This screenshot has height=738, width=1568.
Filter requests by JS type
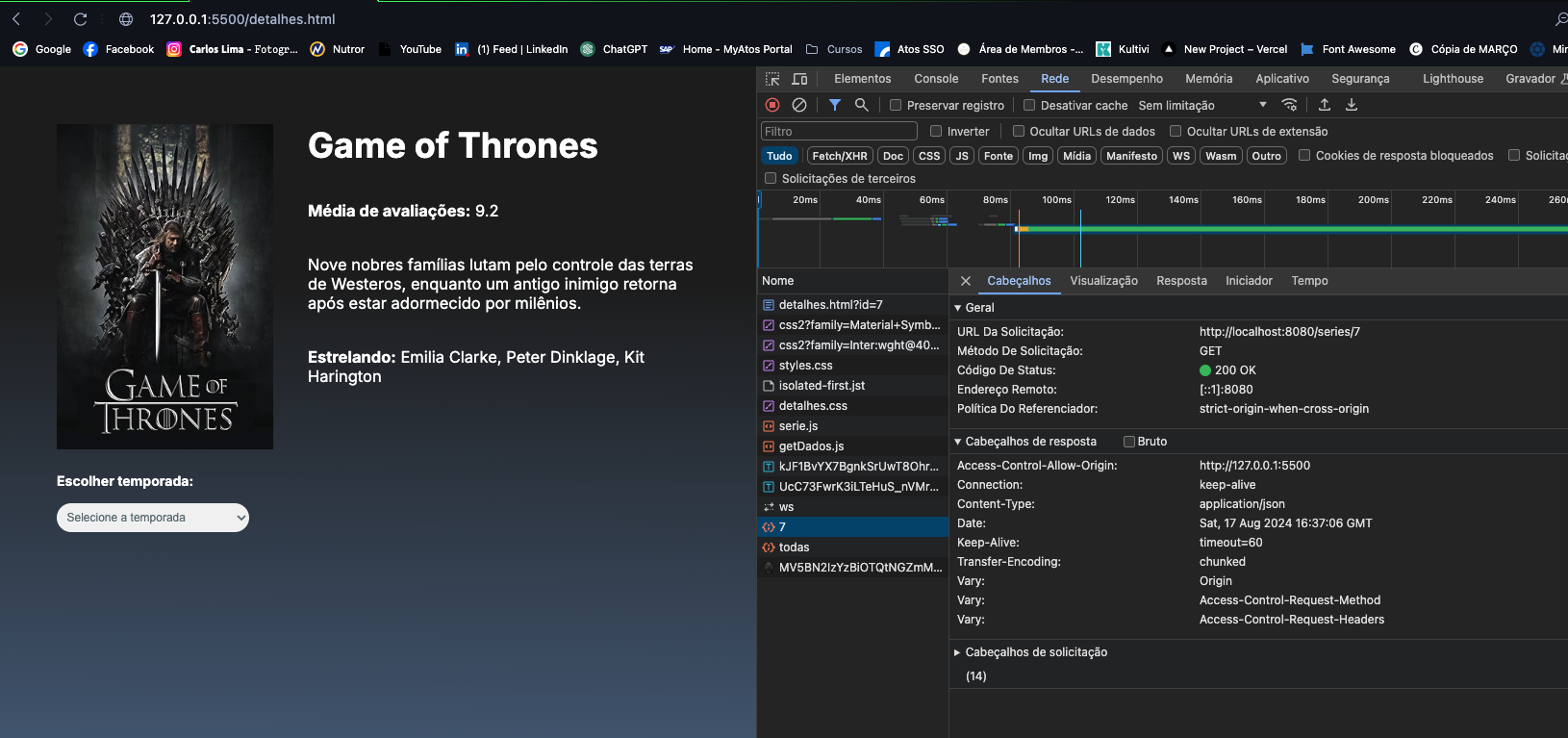point(962,156)
